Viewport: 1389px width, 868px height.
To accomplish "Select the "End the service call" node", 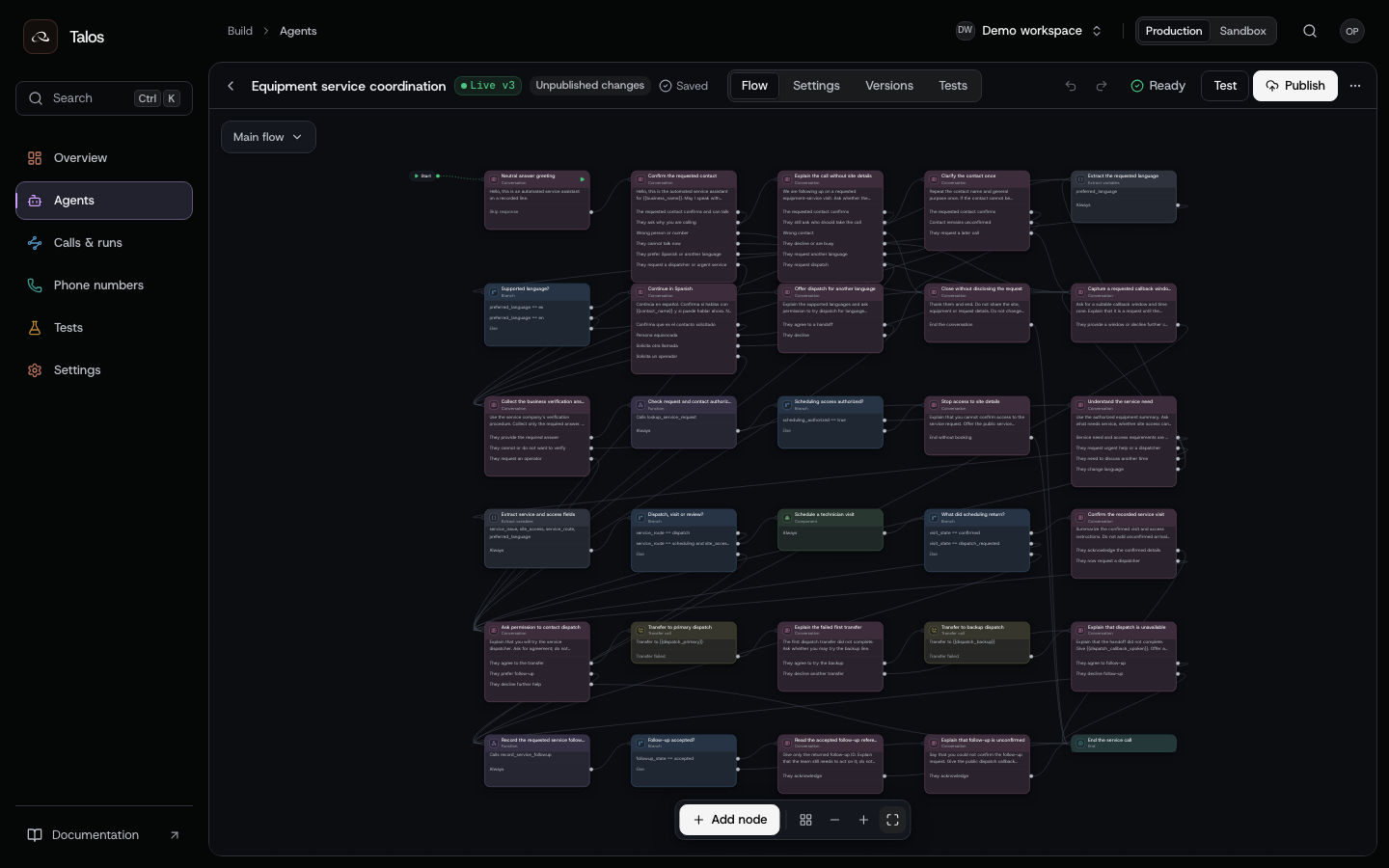I will click(x=1124, y=744).
